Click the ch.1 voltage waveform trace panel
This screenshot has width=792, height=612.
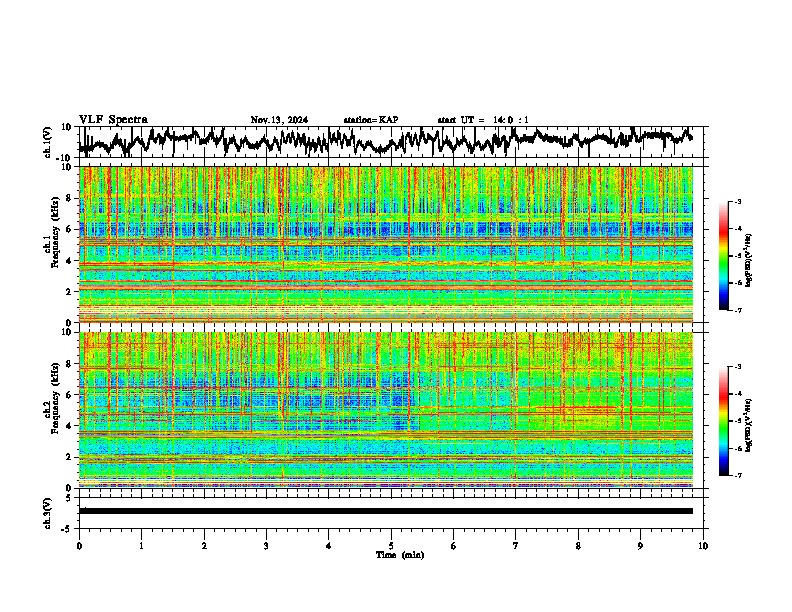click(391, 142)
